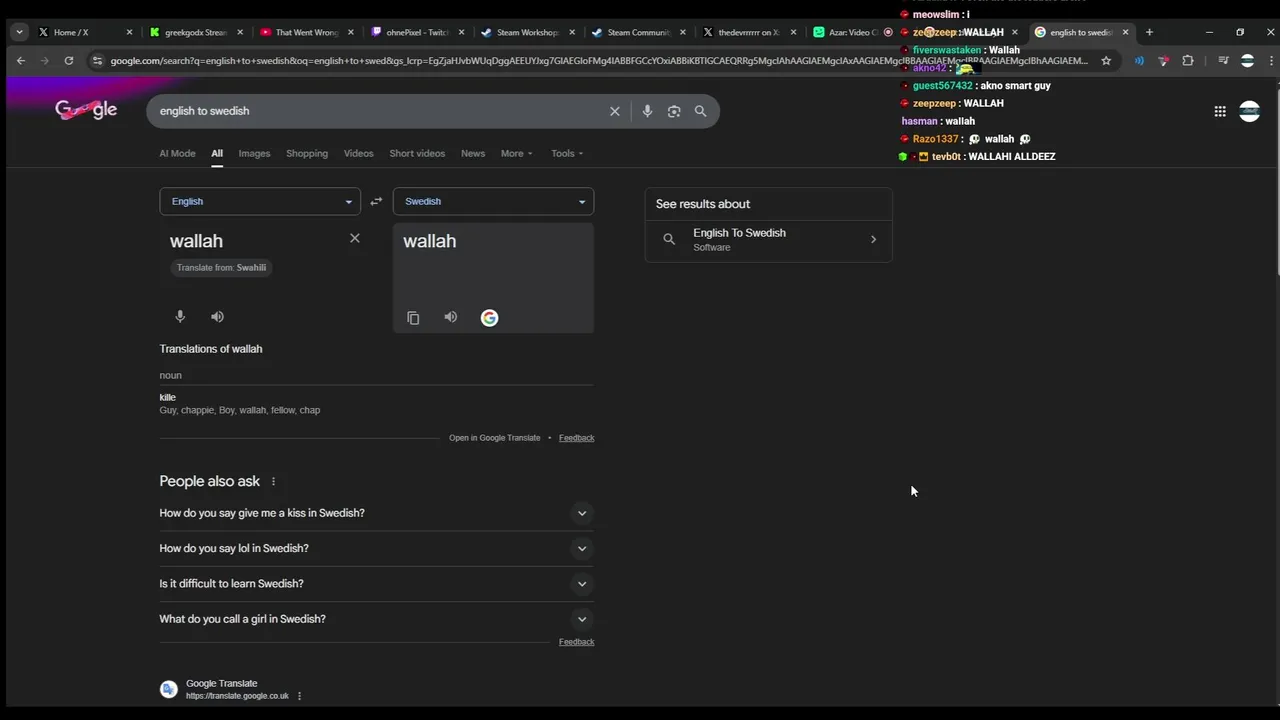The height and width of the screenshot is (720, 1280).
Task: Click Open in Google Translate link
Action: click(494, 438)
